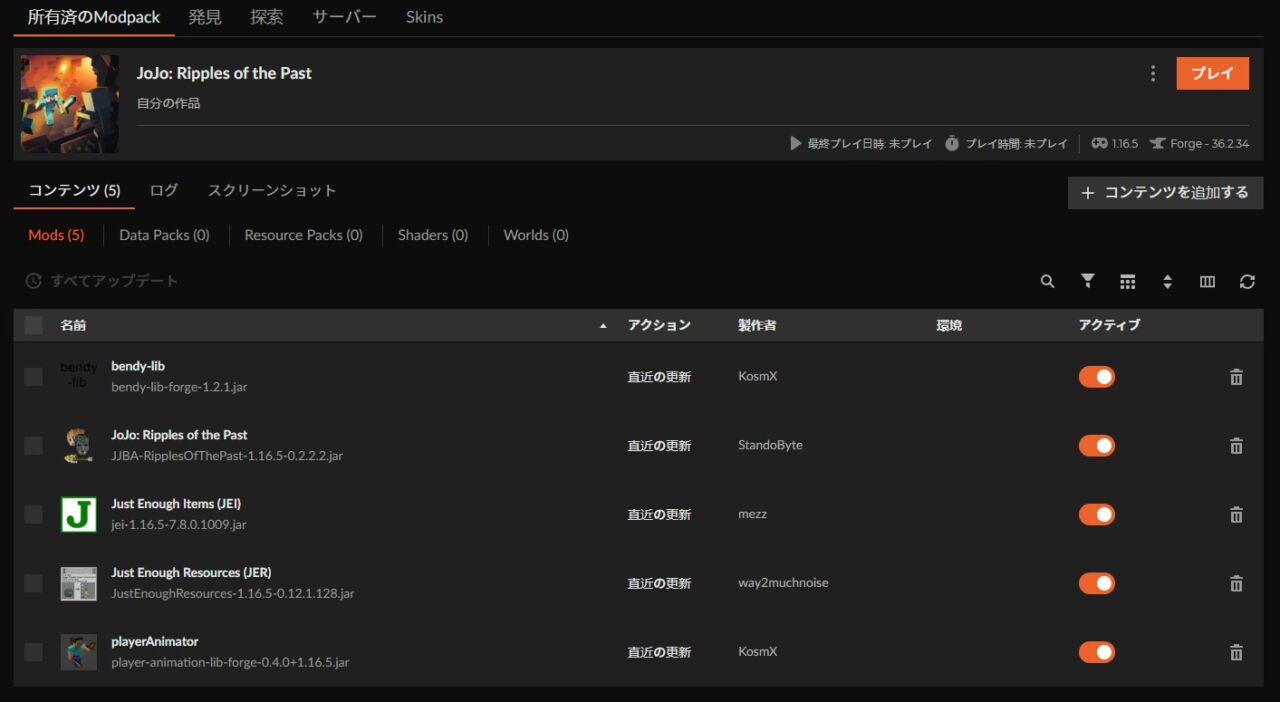Toggle Just Enough Items active switch
This screenshot has width=1280, height=702.
pos(1097,515)
